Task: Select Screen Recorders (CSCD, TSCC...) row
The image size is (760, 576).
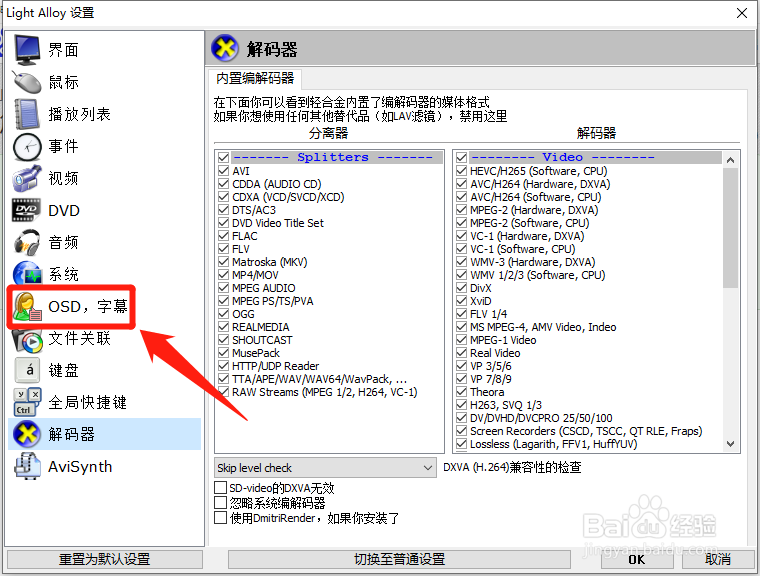Action: (x=586, y=431)
